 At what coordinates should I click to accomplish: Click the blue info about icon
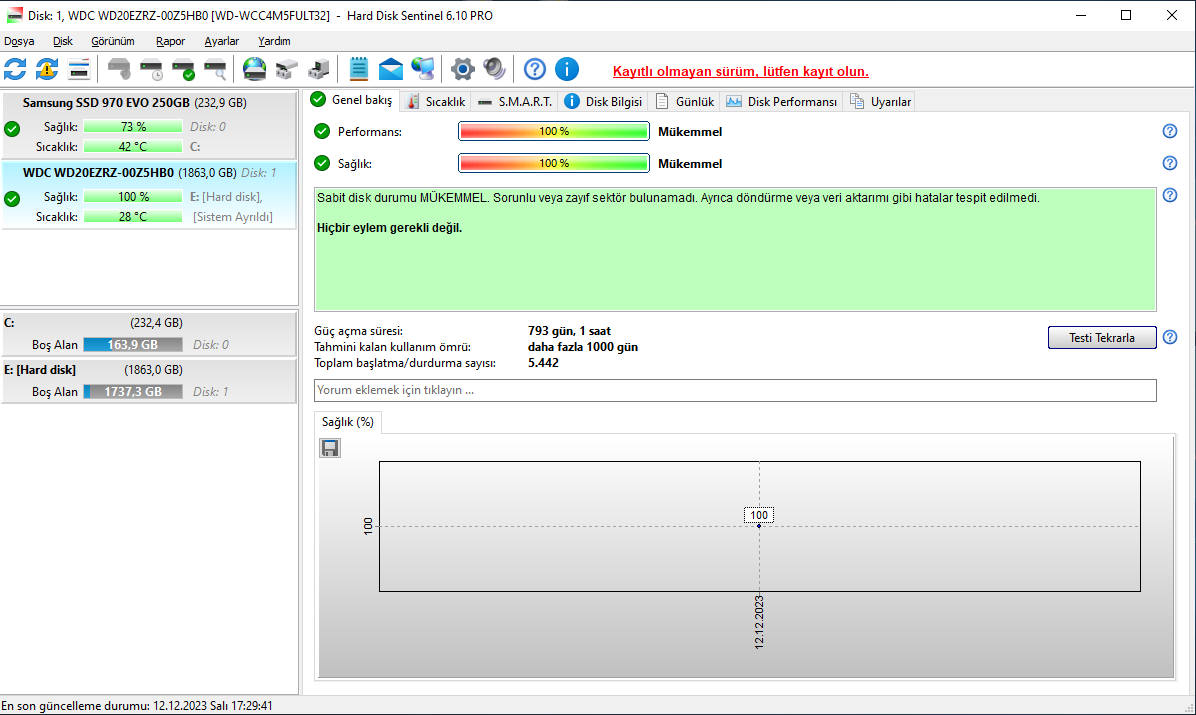click(x=567, y=69)
